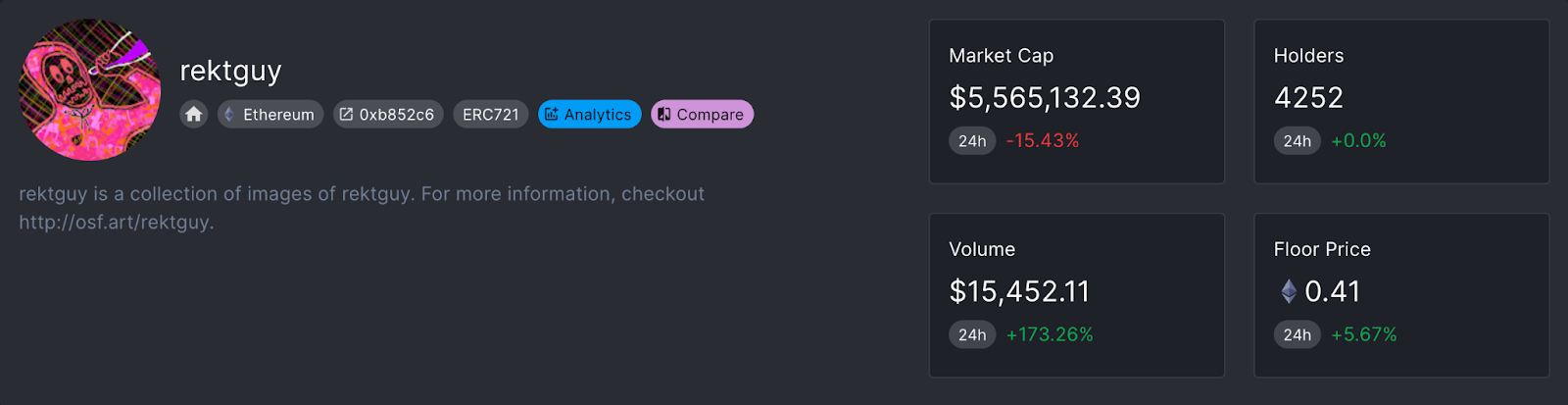Click the icon inside the Compare button
The height and width of the screenshot is (405, 1568).
coord(664,115)
